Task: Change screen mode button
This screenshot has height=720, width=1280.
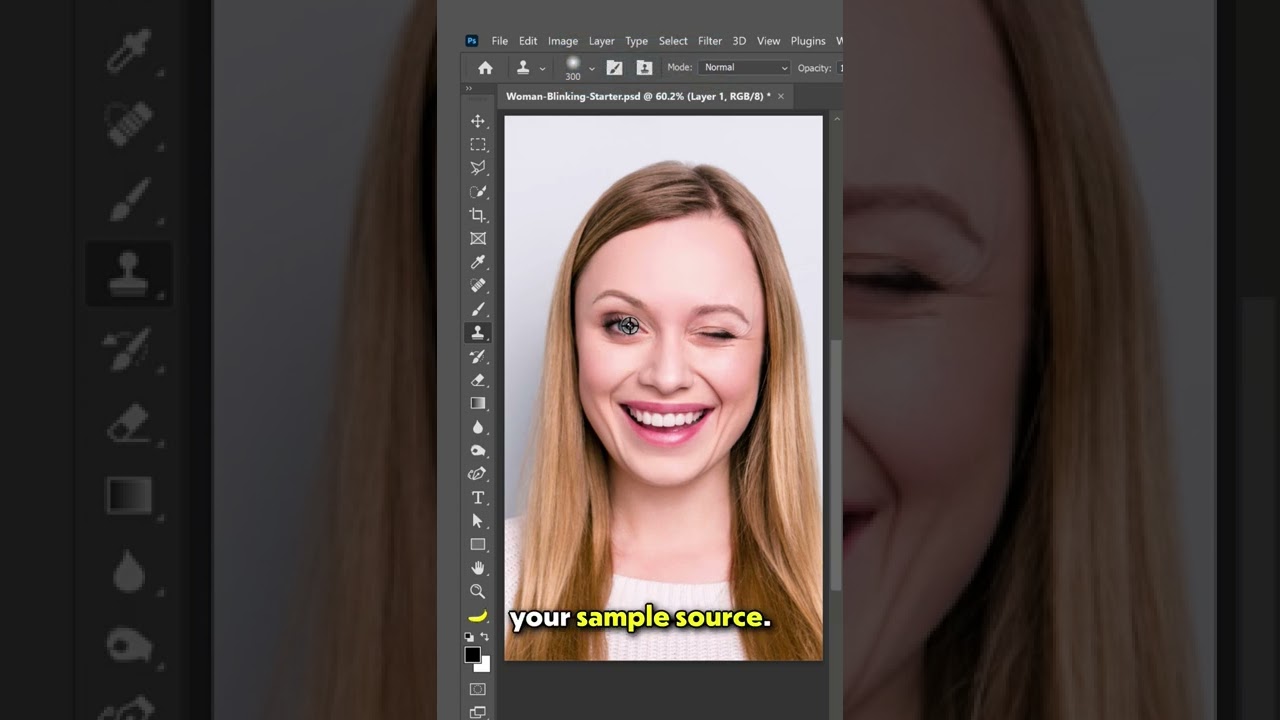Action: (x=478, y=712)
